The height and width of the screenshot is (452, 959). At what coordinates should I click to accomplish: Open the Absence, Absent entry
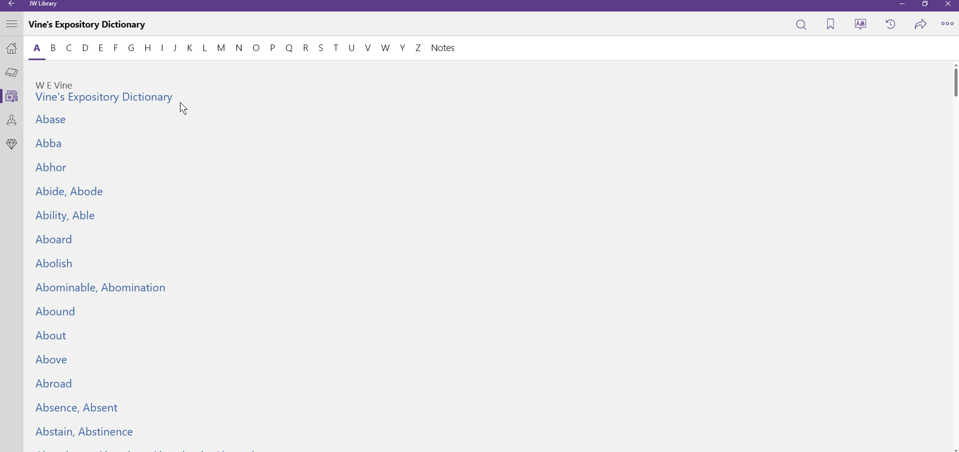(x=76, y=407)
